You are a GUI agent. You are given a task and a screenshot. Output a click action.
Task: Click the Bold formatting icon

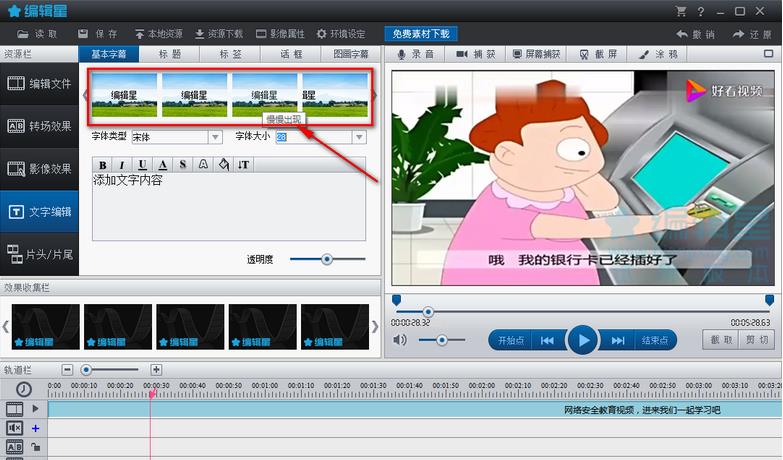103,165
